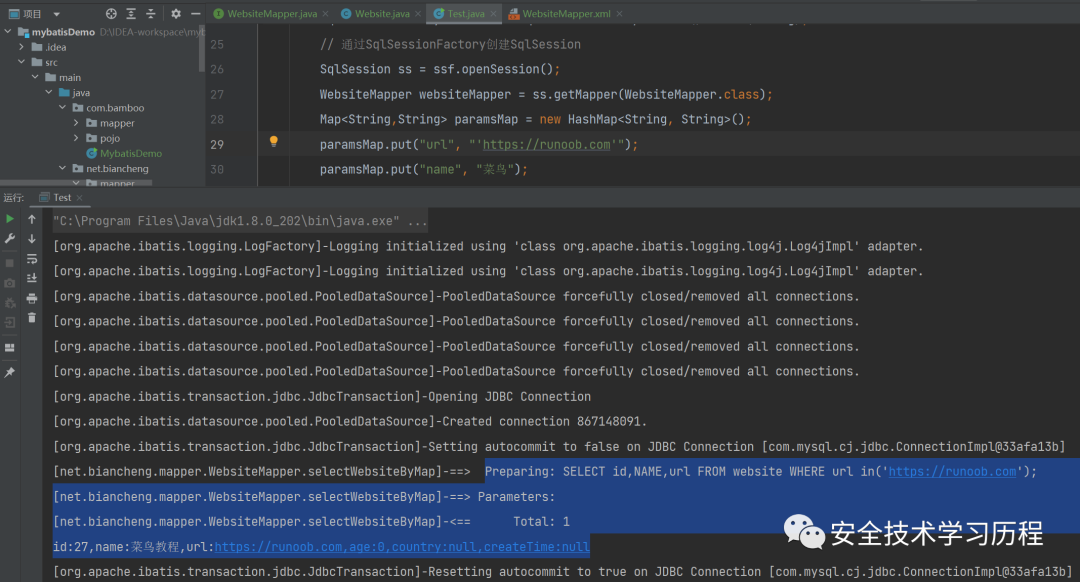Click the restore layout icon

[10, 348]
